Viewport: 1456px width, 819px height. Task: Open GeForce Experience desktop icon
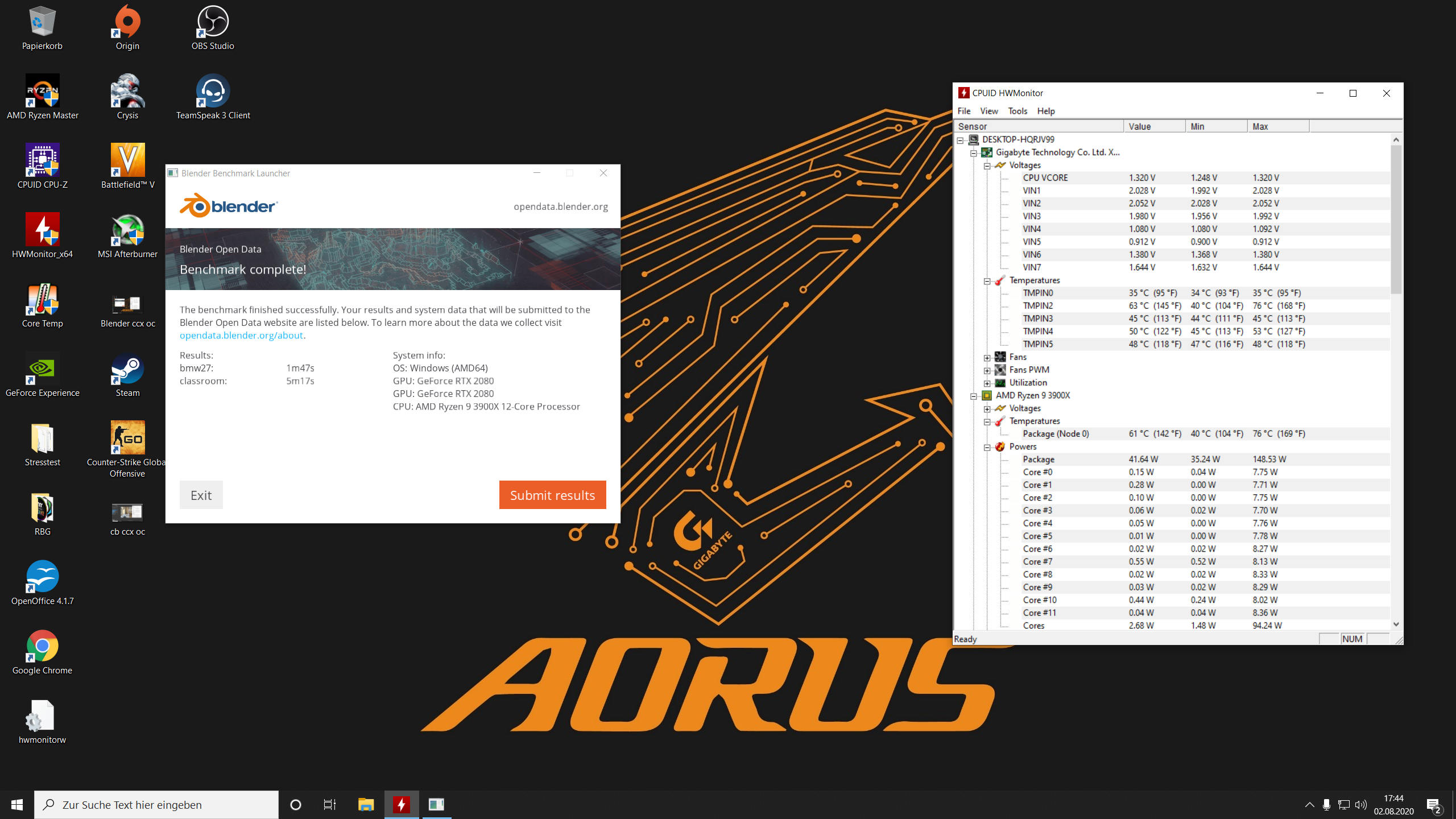[42, 369]
